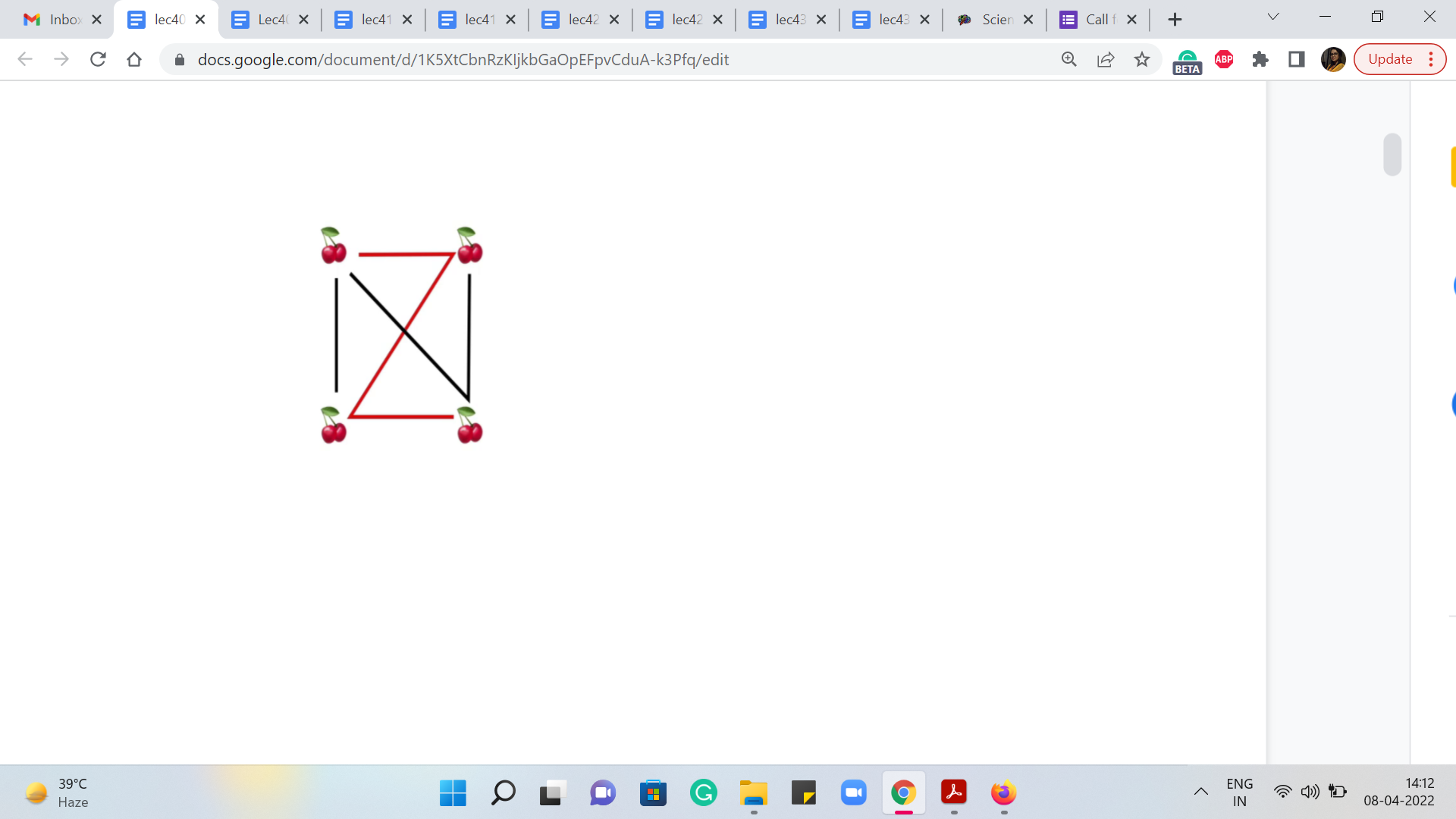Click the document vertical scrollbar thumb

[x=1392, y=155]
